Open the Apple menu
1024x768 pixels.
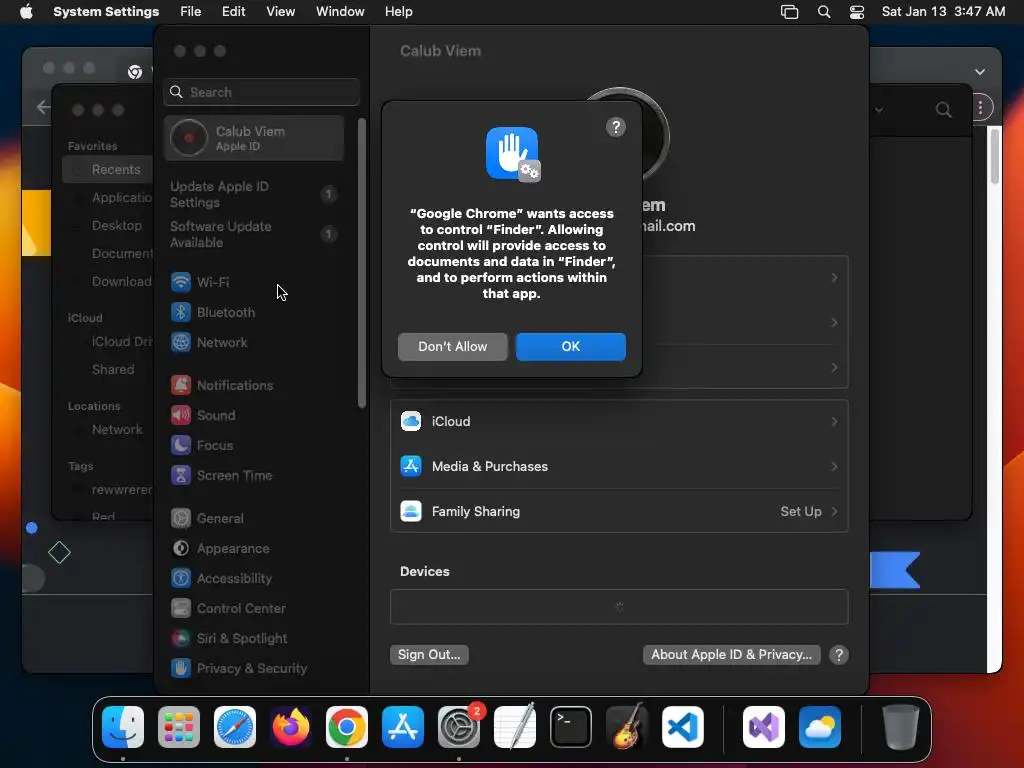tap(26, 12)
